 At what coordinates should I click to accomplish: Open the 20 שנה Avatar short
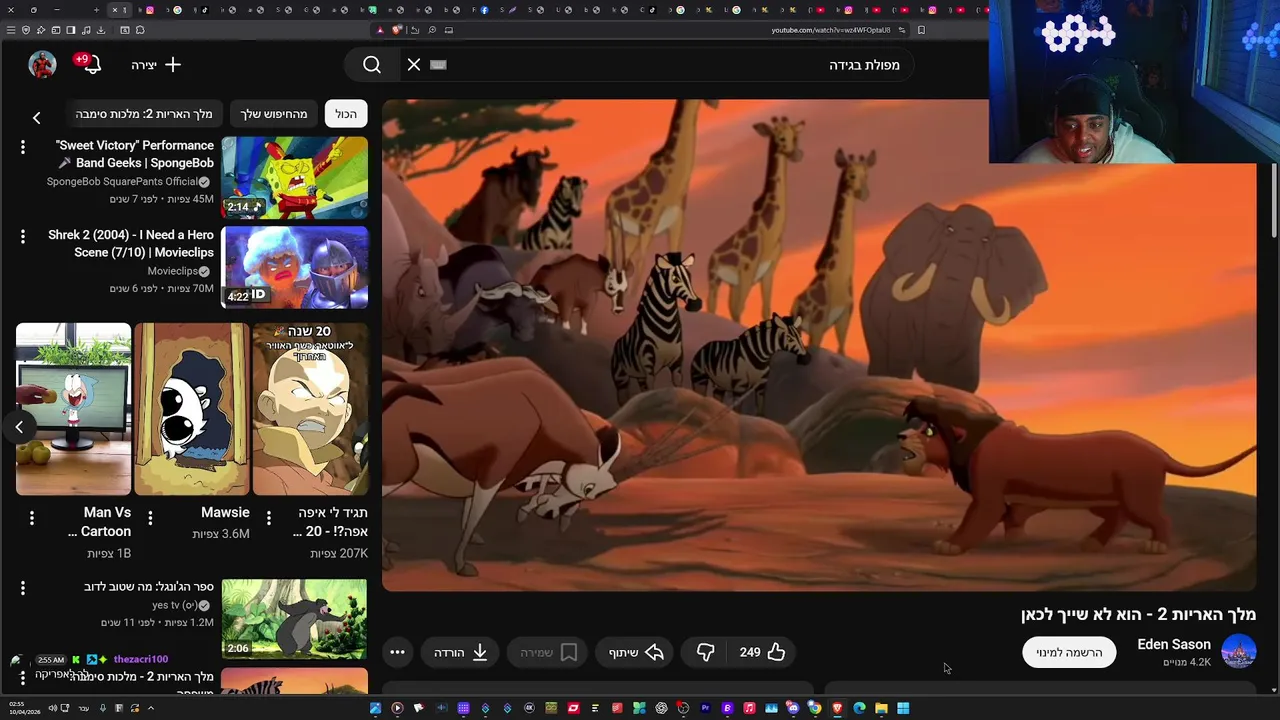(x=310, y=408)
